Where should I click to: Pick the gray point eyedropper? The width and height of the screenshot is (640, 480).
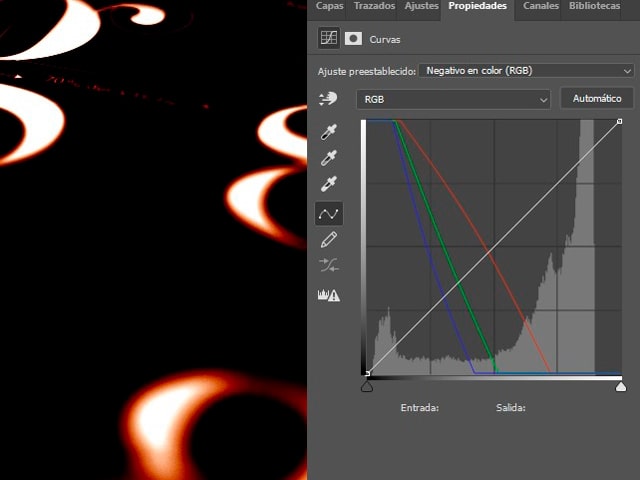click(x=328, y=158)
